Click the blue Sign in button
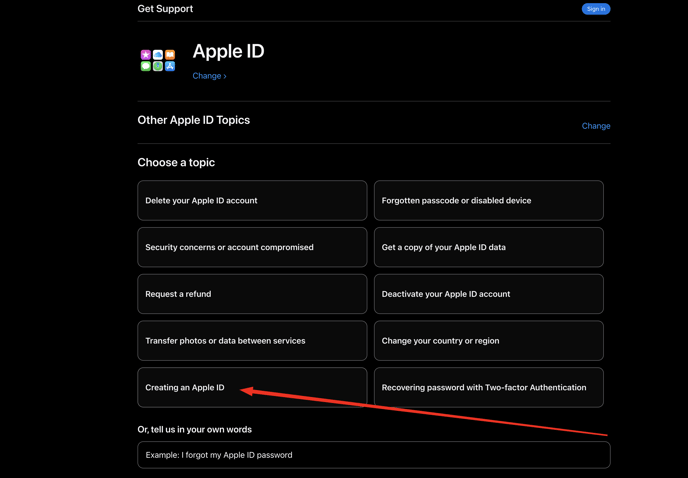 click(x=595, y=9)
